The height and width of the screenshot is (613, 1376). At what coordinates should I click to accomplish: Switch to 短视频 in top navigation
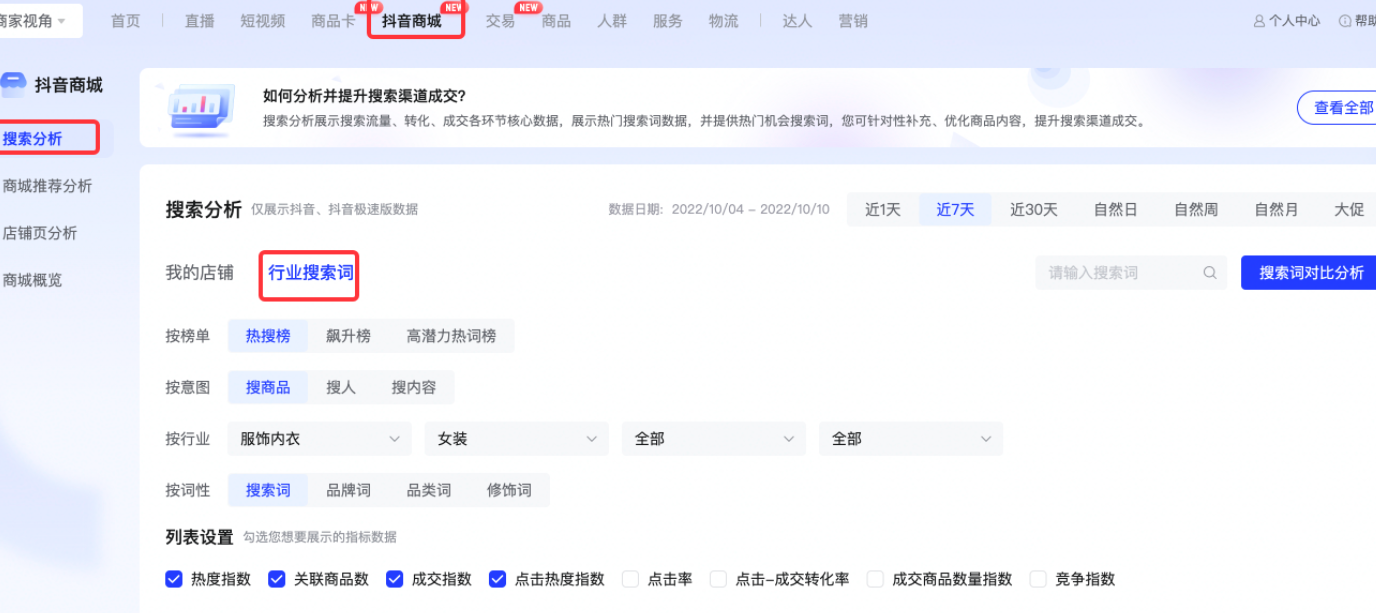(263, 21)
